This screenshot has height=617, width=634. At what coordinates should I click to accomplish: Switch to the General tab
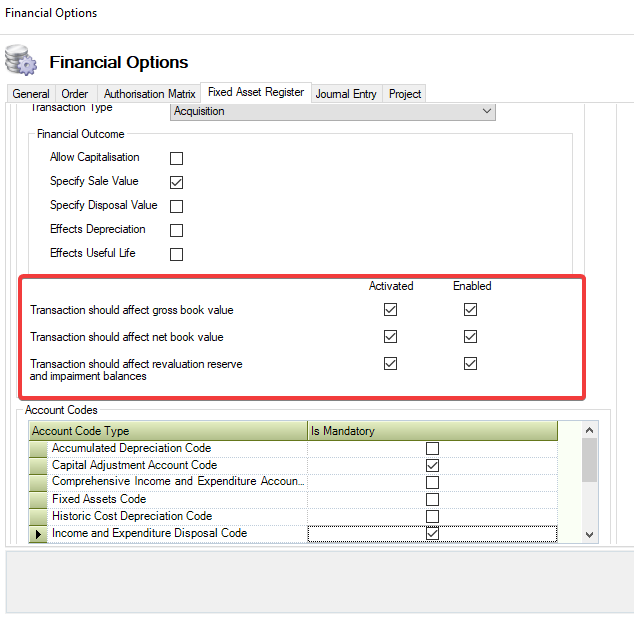31,94
